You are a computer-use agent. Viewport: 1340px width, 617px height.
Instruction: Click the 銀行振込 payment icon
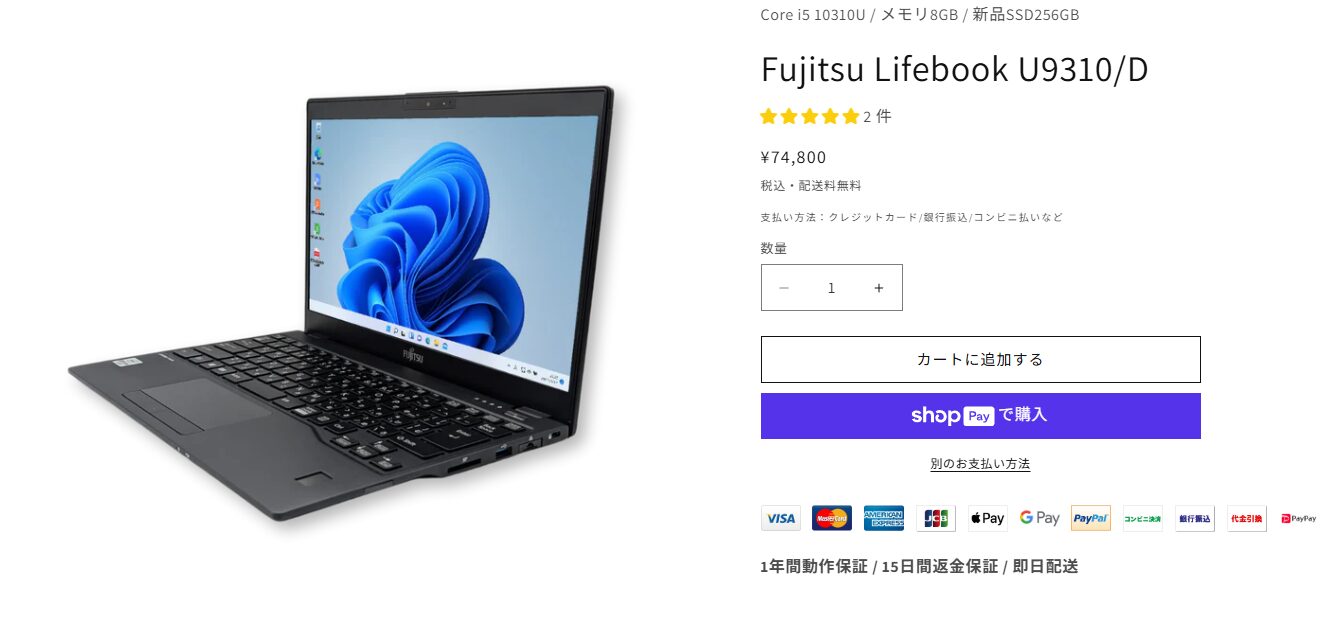click(x=1195, y=518)
